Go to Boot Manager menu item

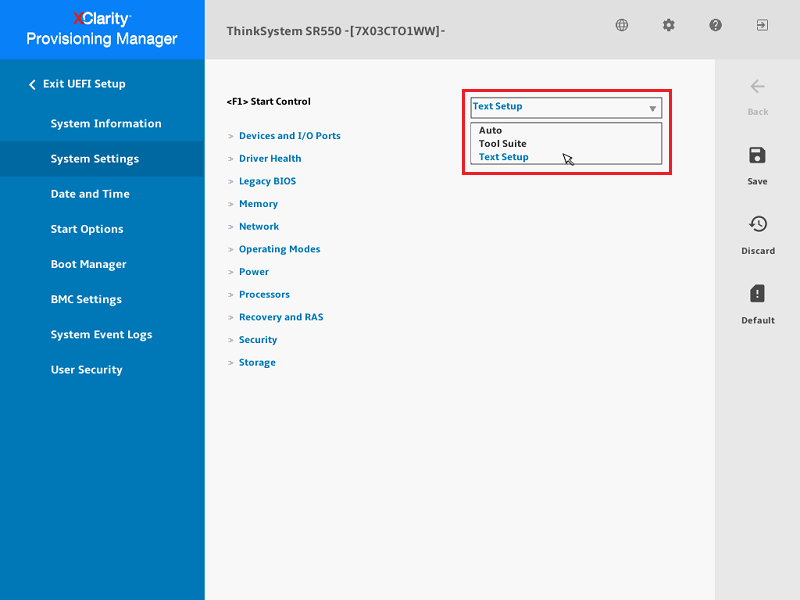(89, 265)
